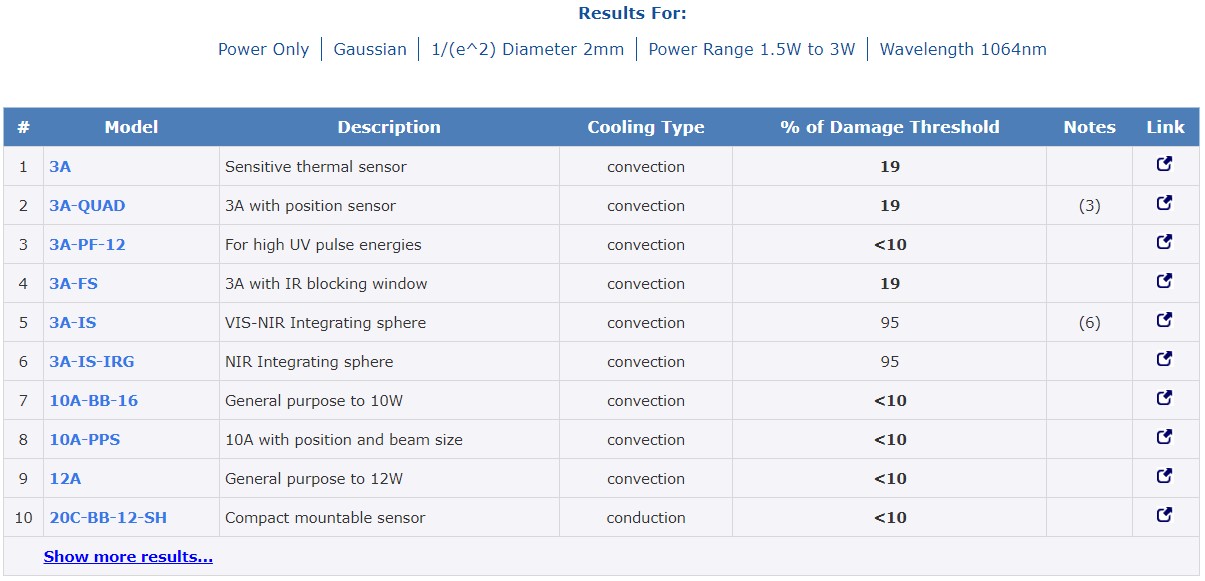Sort by the Model column header
The image size is (1205, 581).
click(131, 127)
